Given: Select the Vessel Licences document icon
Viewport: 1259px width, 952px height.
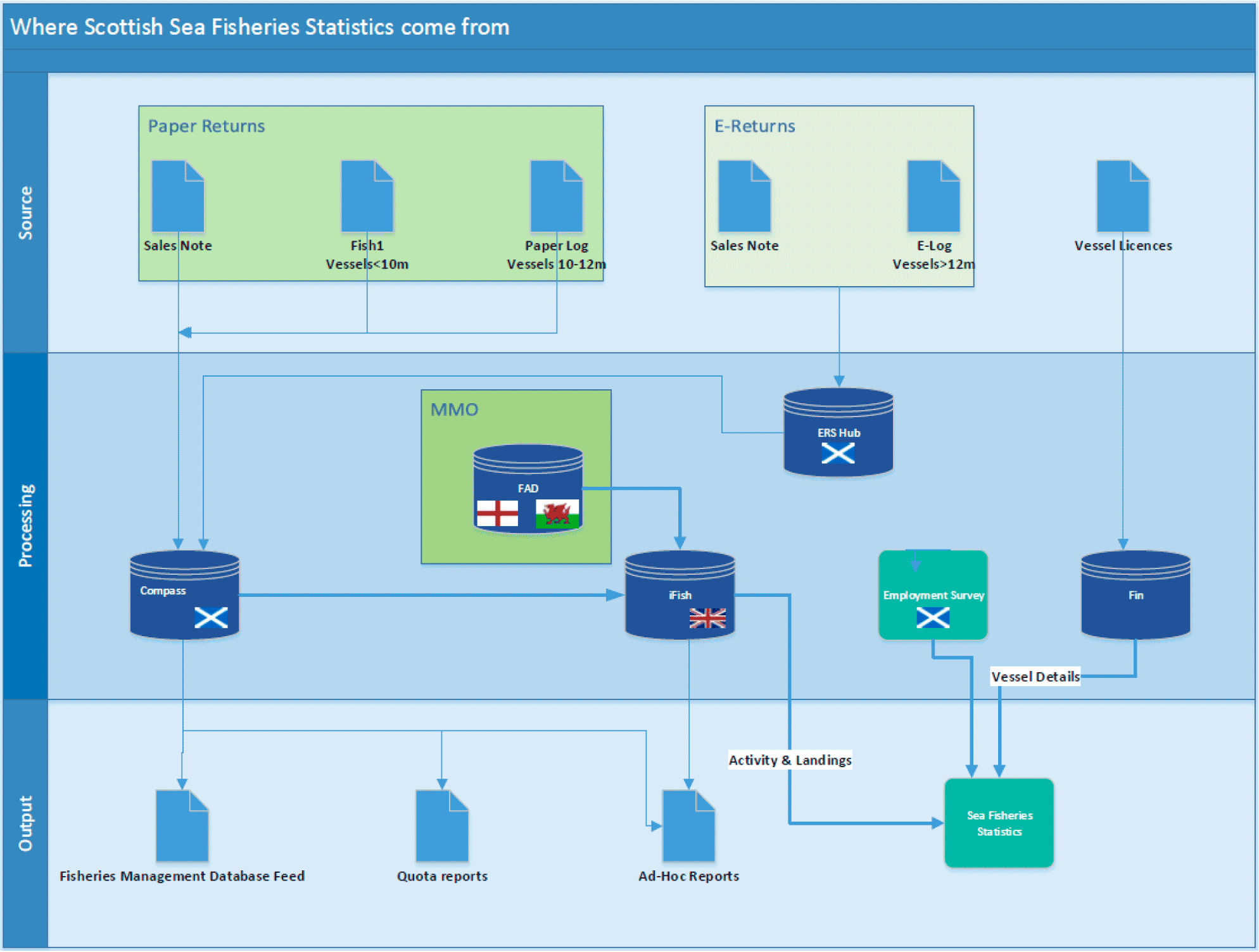Looking at the screenshot, I should point(1123,196).
